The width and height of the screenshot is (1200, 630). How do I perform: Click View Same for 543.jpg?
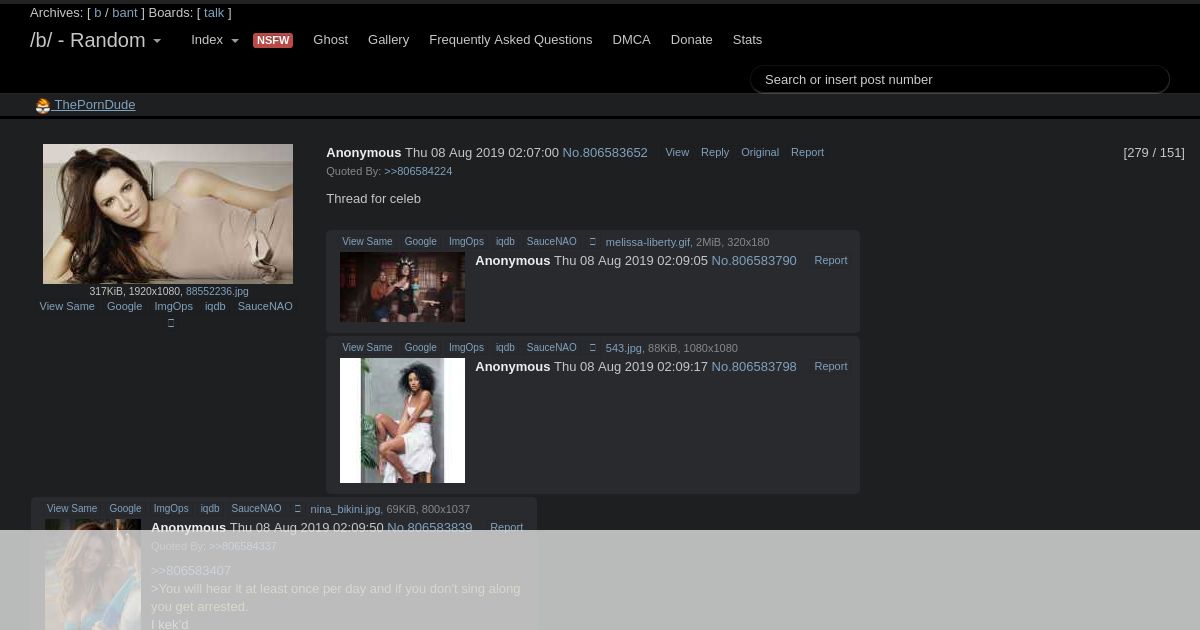coord(367,348)
